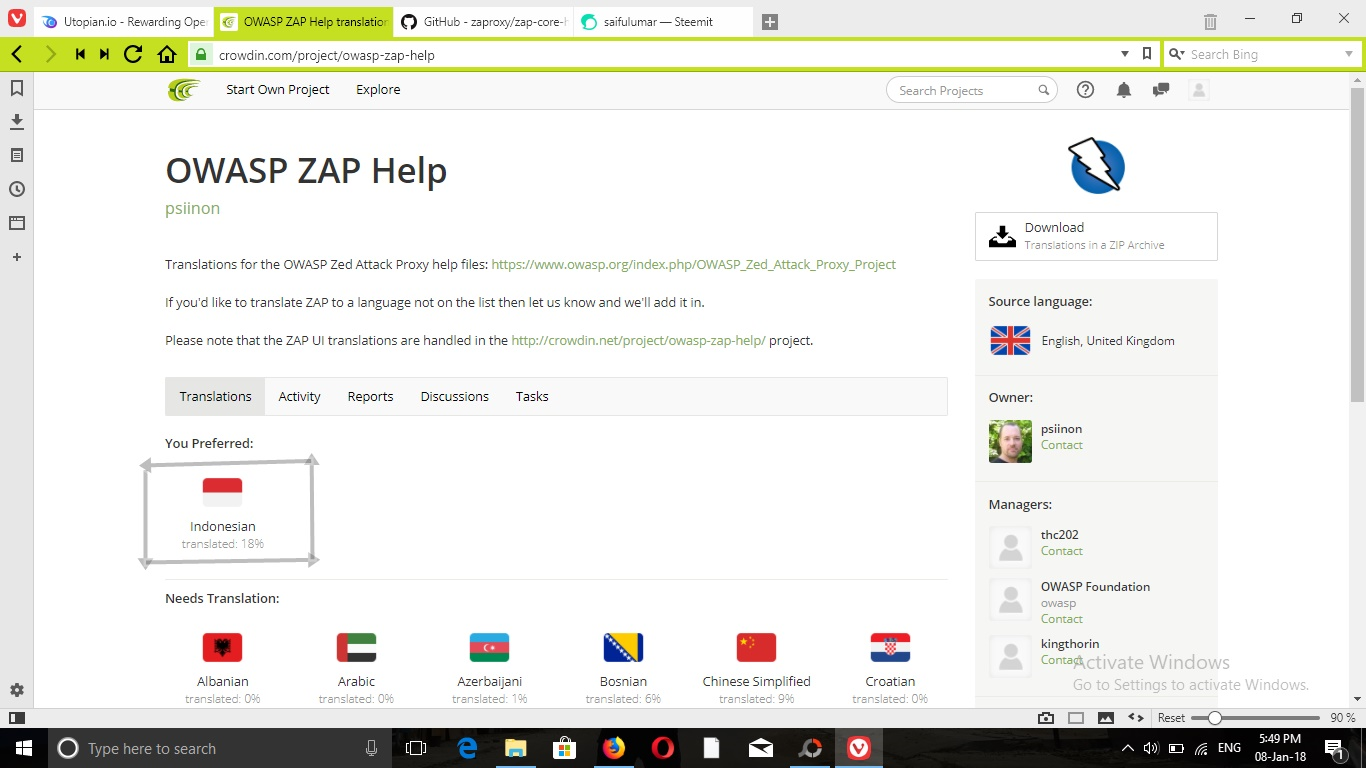Click the Explore link
Image resolution: width=1366 pixels, height=768 pixels.
point(378,90)
